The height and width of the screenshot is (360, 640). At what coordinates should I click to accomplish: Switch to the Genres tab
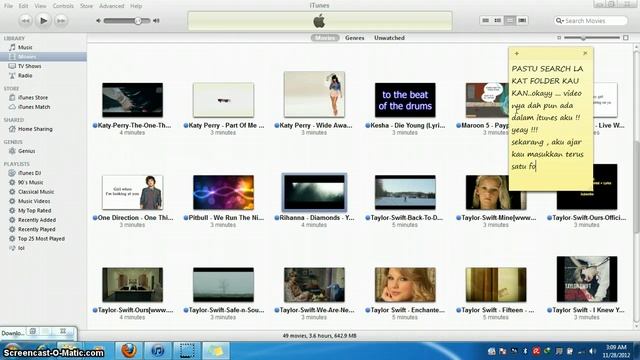click(x=354, y=38)
